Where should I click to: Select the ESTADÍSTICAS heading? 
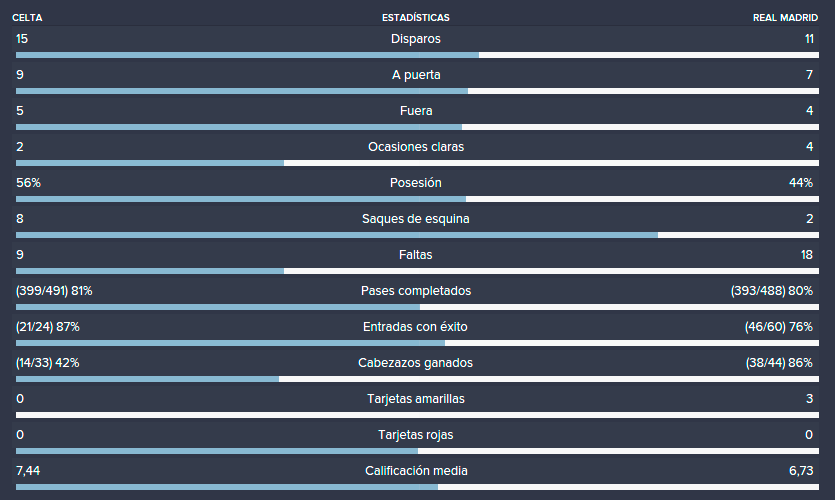click(415, 18)
